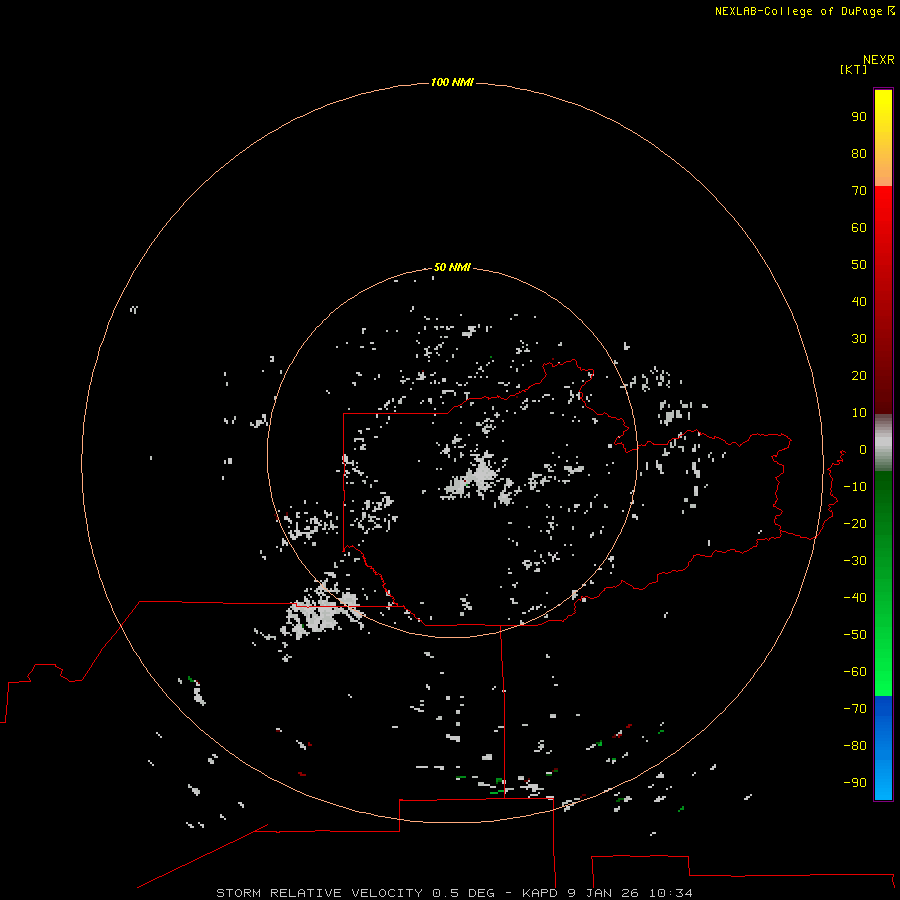Click the Storm Relative Velocity KAPD caption

coord(454,893)
